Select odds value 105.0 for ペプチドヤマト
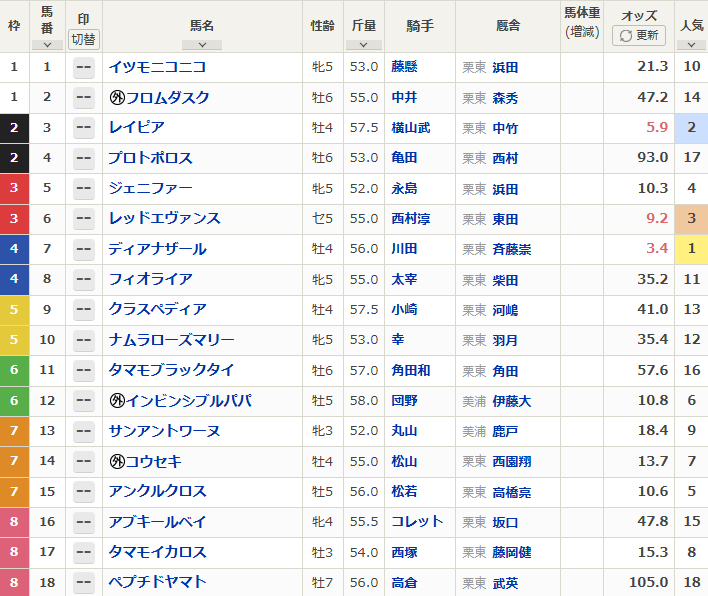The width and height of the screenshot is (708, 596). click(x=648, y=582)
